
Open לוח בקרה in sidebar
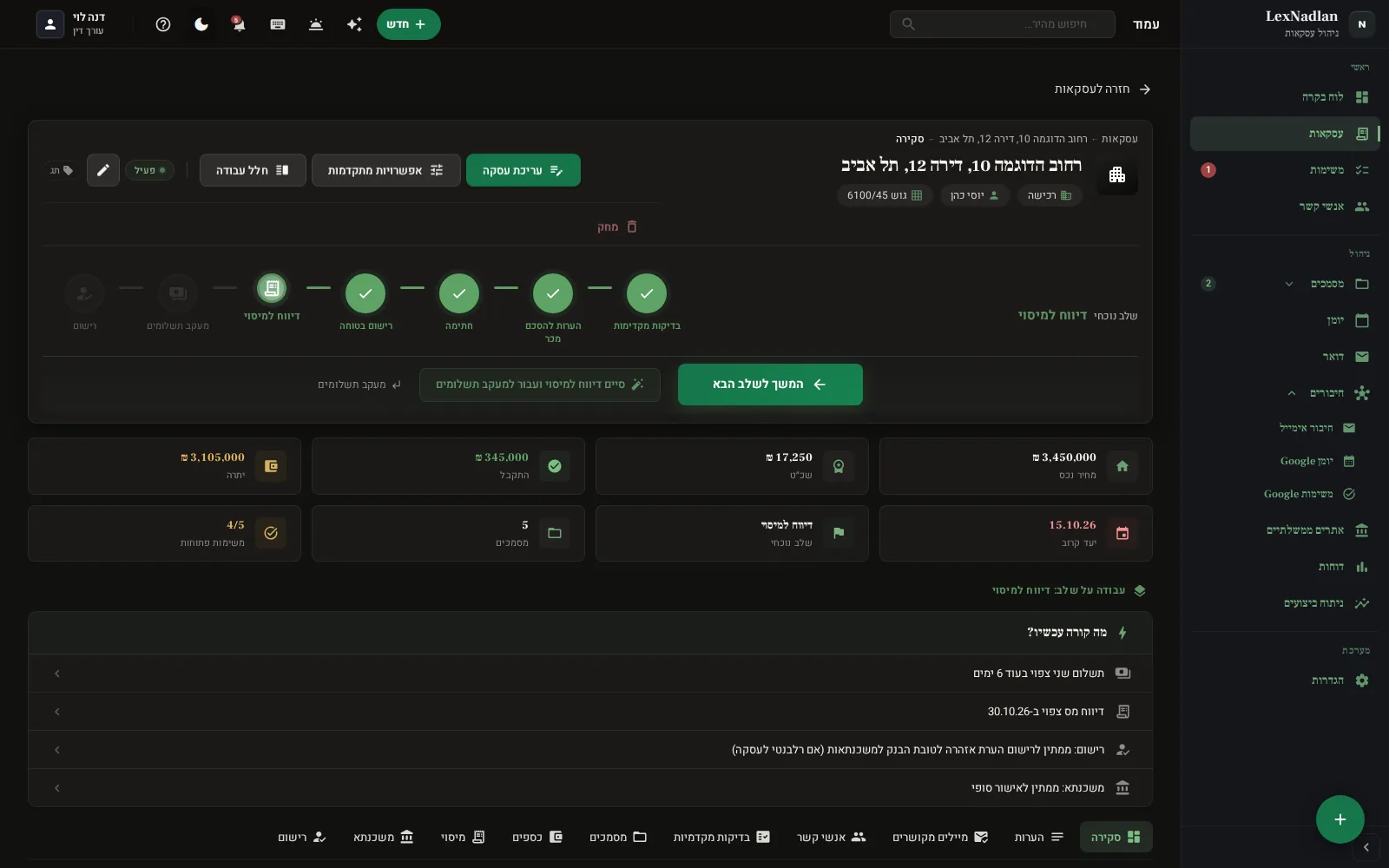click(x=1285, y=97)
